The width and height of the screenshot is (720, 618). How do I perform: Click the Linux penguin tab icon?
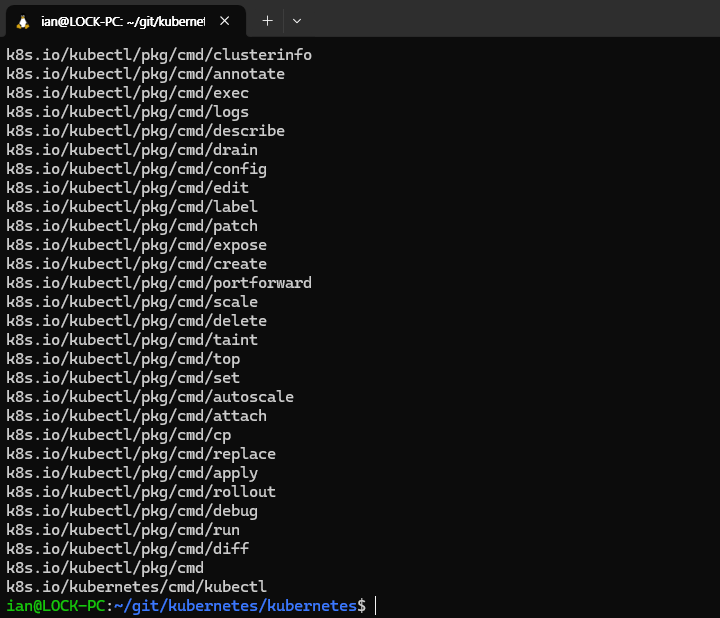click(x=22, y=22)
